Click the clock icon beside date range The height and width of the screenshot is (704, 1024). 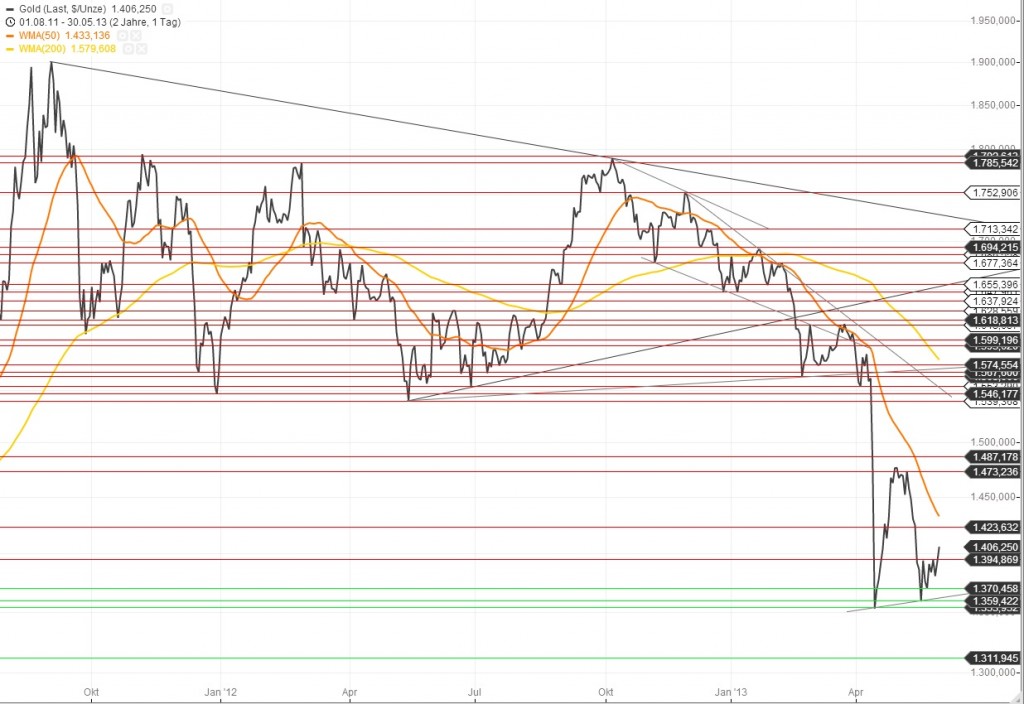10,20
